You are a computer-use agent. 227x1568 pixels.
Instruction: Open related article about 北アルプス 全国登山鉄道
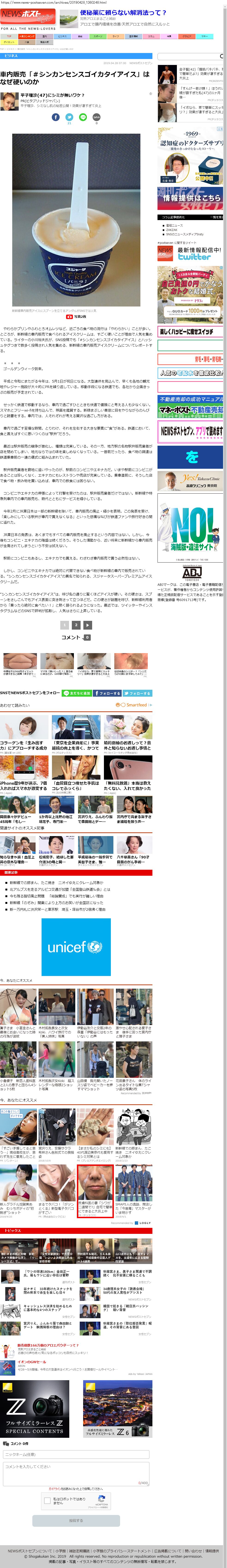coord(60,889)
